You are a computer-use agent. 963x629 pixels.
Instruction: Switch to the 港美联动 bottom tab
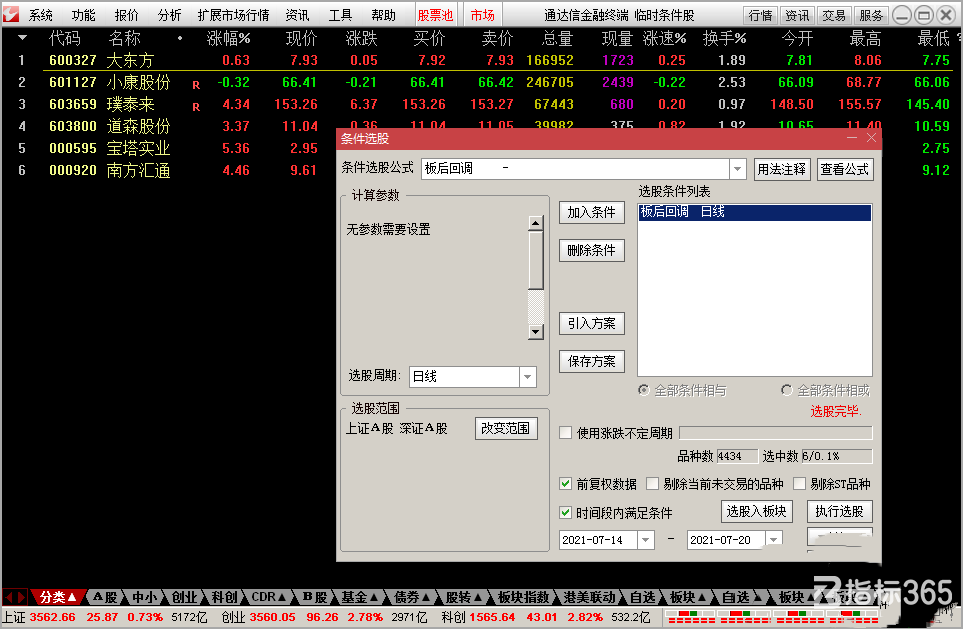coord(590,597)
